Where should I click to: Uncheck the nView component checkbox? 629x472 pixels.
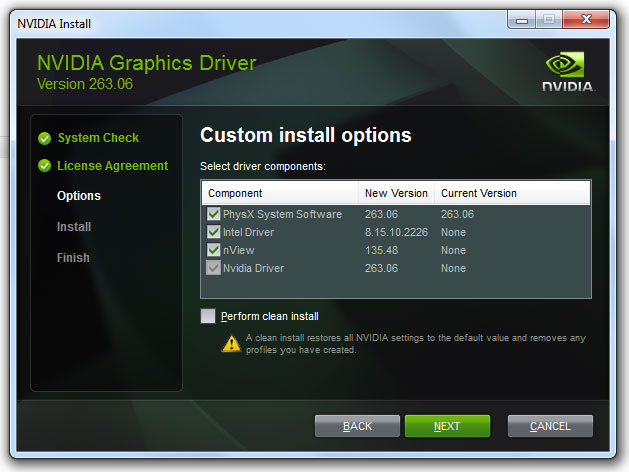213,250
